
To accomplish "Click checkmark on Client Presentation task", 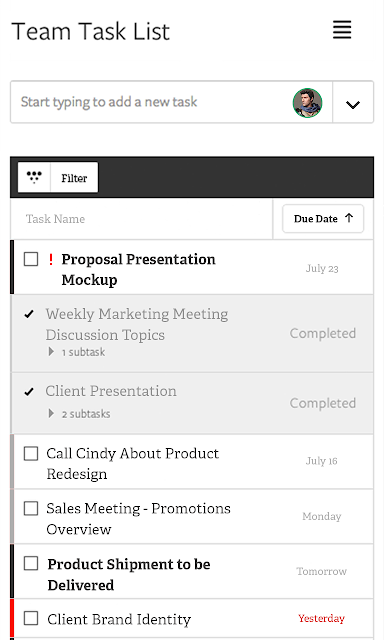I will (29, 392).
